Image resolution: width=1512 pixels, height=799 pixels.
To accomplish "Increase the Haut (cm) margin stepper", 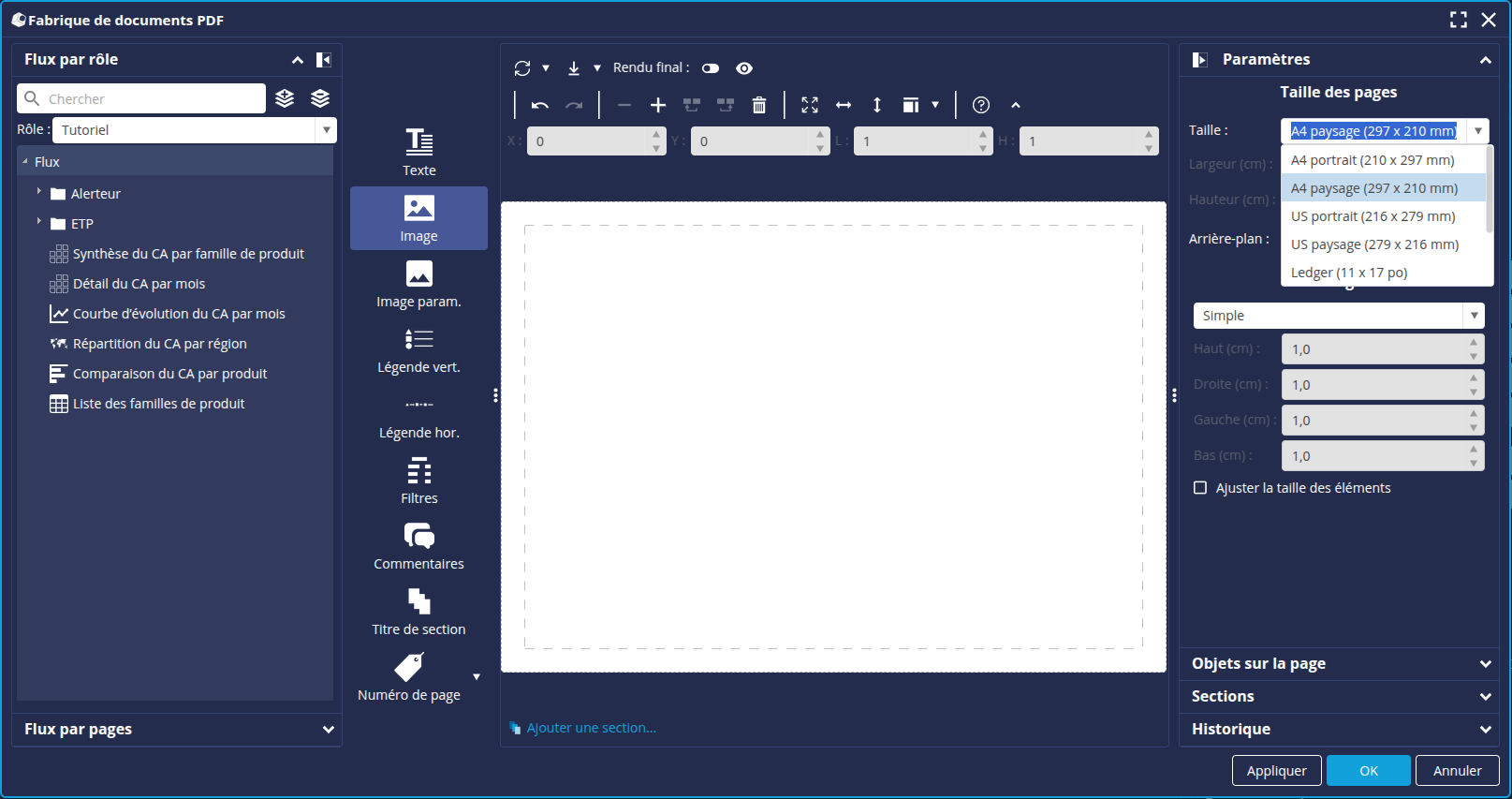I will 1473,343.
